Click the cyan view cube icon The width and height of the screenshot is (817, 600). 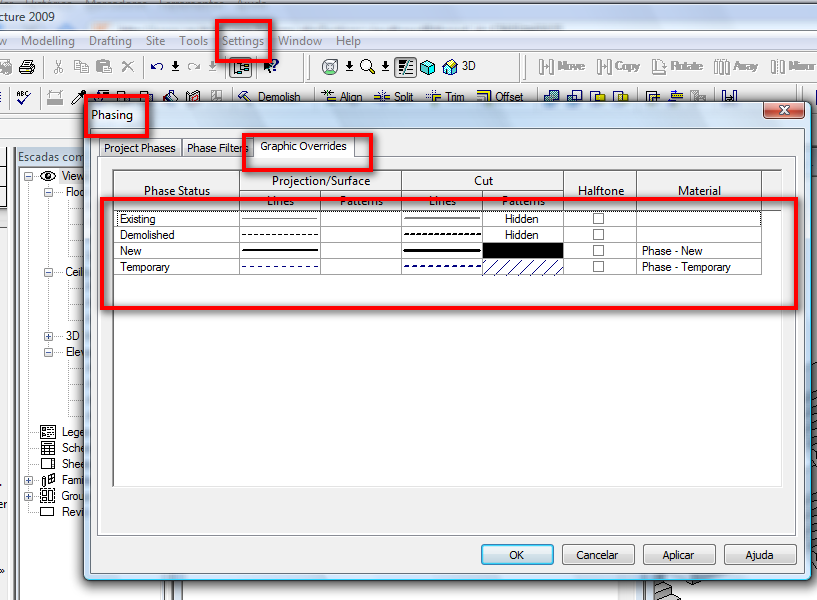coord(428,67)
